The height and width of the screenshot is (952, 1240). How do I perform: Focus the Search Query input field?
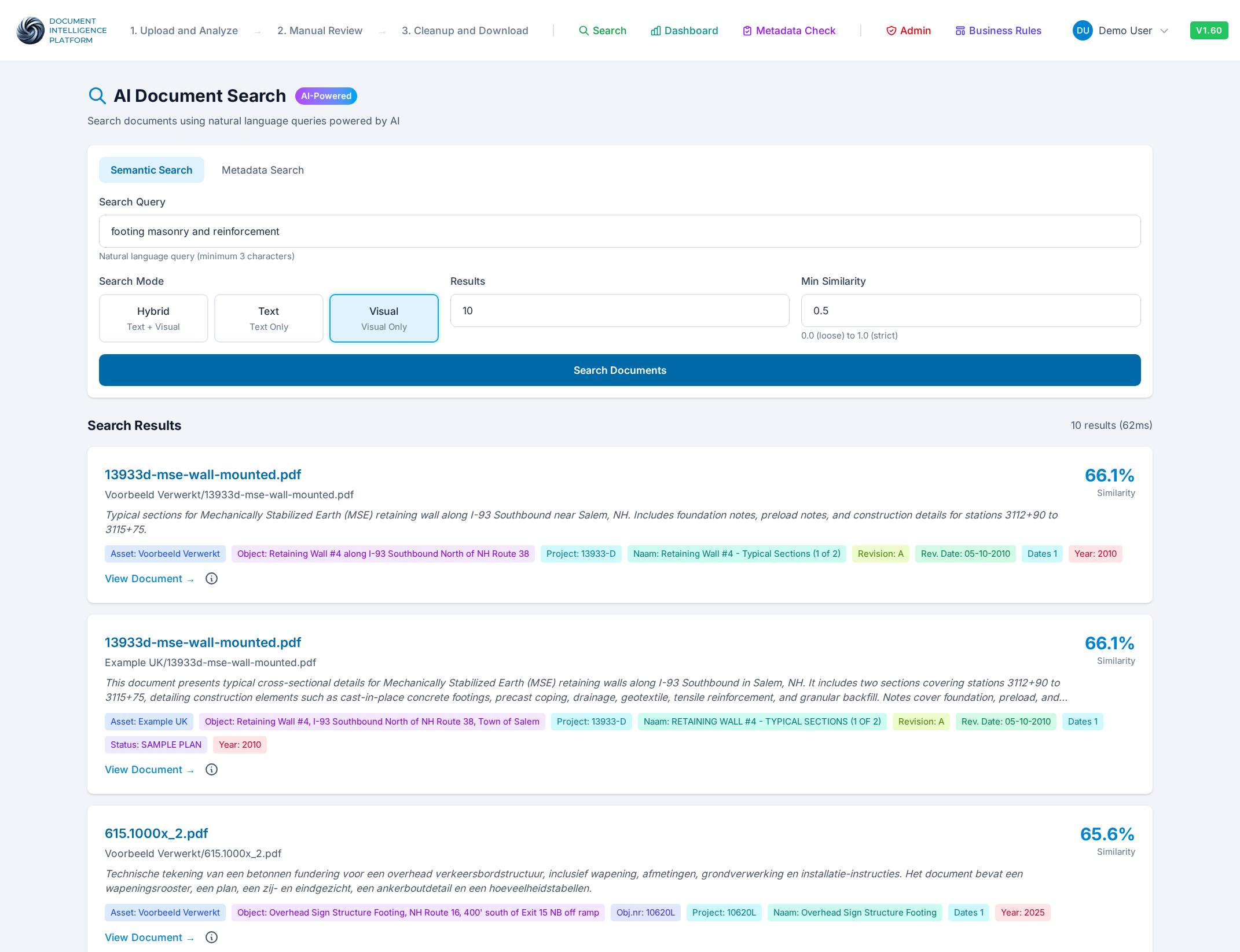(x=620, y=231)
